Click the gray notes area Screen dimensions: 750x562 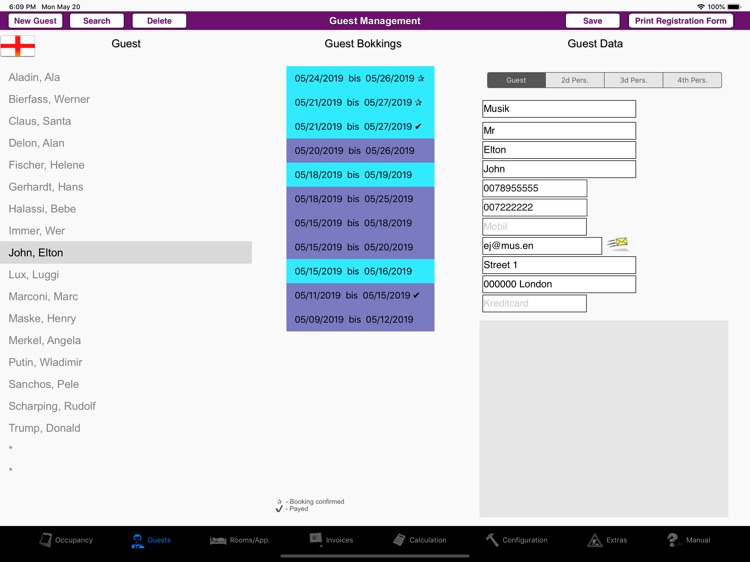pos(604,419)
